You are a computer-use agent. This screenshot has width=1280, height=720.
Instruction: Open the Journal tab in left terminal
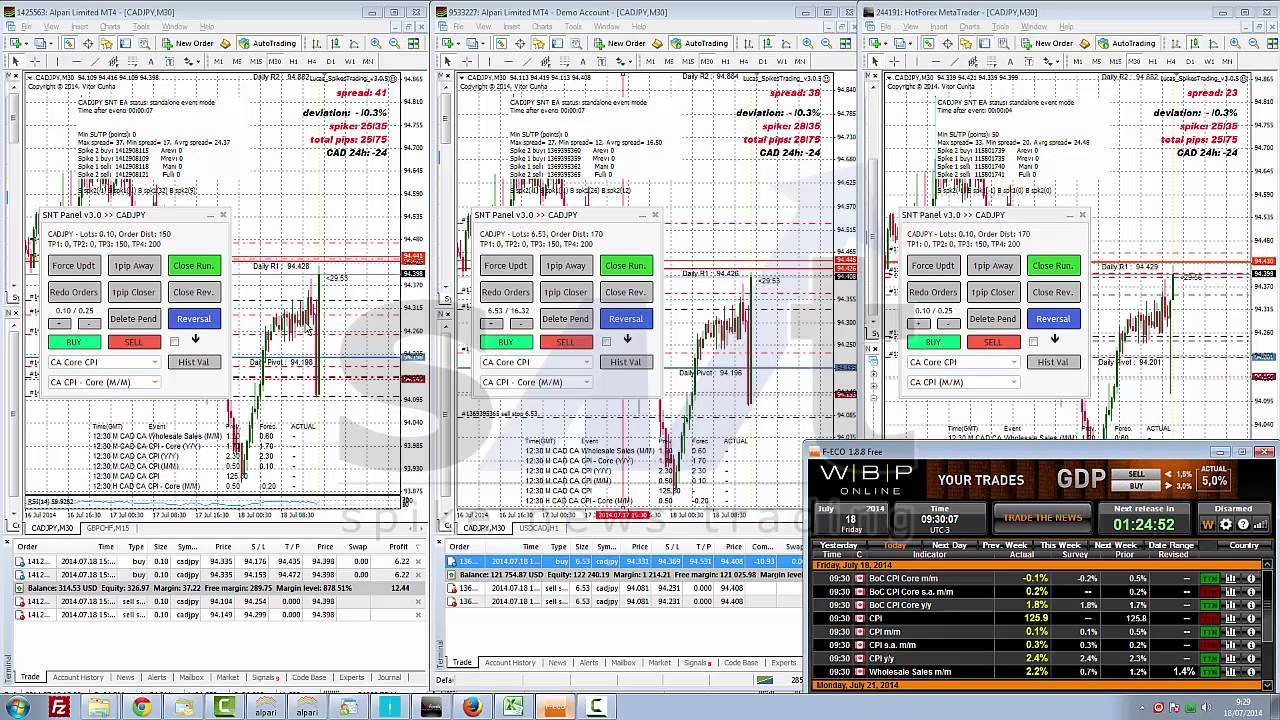(389, 677)
